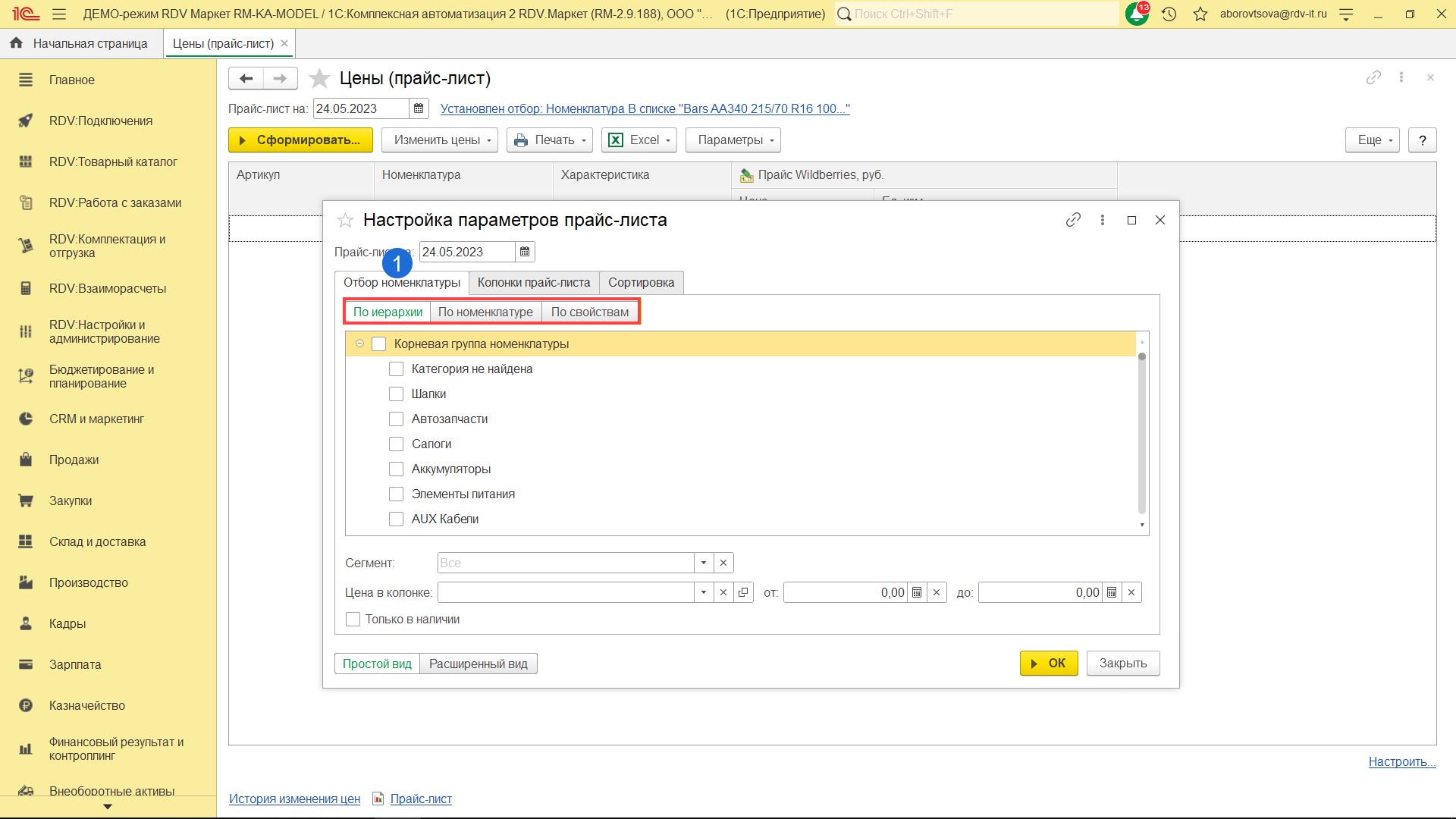Click the notifications bell icon
1456x819 pixels.
tap(1137, 14)
